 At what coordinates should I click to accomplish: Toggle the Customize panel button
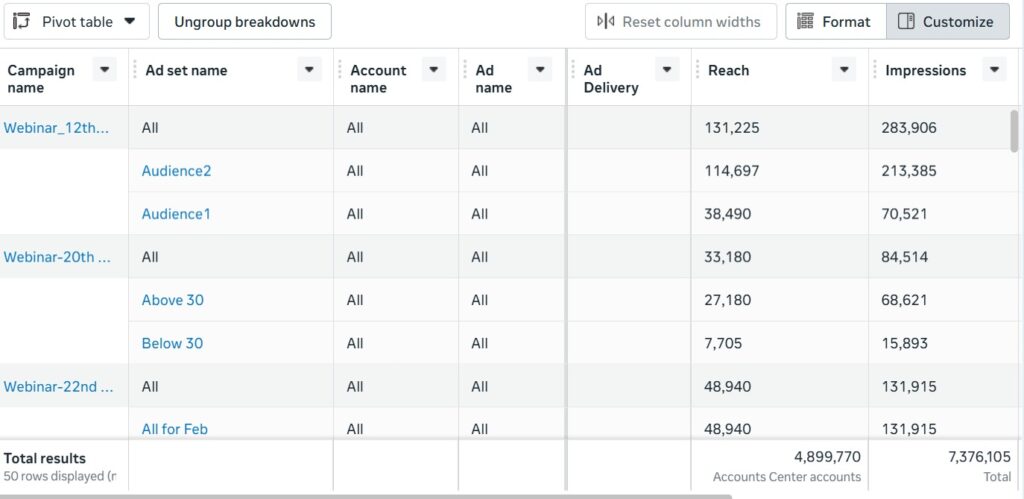947,21
